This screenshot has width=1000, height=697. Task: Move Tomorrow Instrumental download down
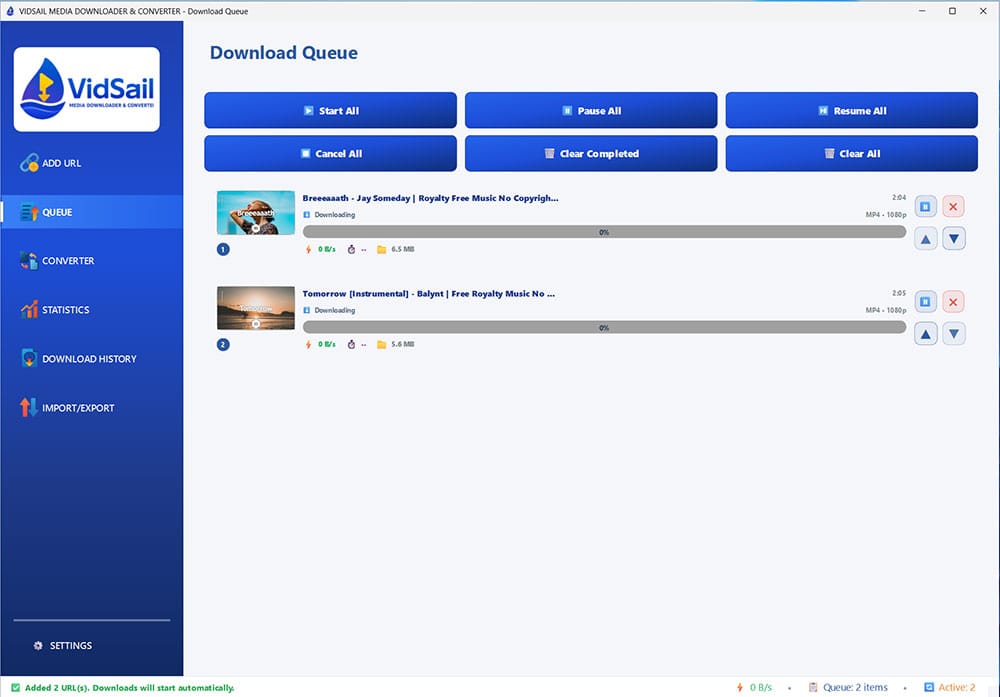click(x=953, y=334)
